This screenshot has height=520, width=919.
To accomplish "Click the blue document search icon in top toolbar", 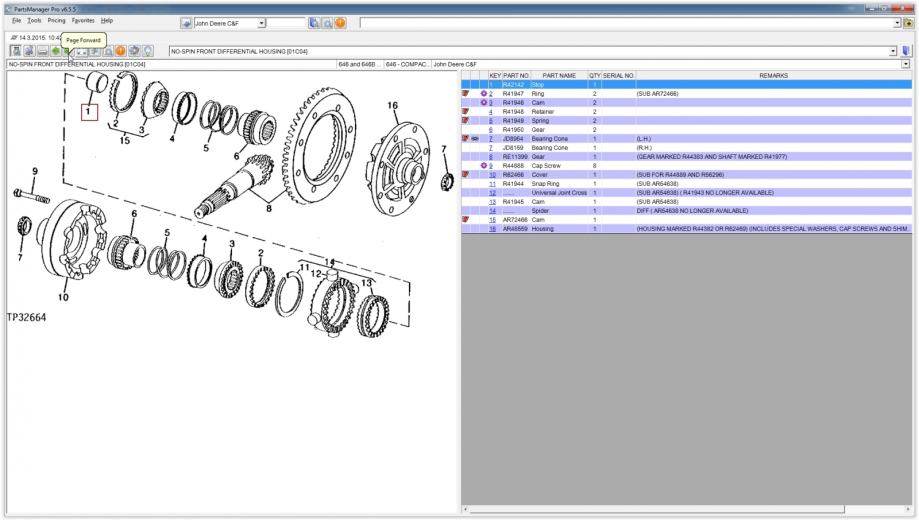I will [x=315, y=23].
